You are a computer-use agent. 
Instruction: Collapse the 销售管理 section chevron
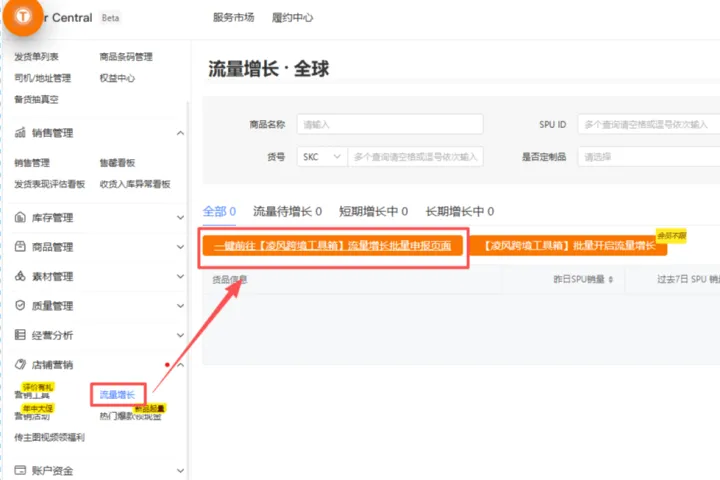[x=180, y=133]
